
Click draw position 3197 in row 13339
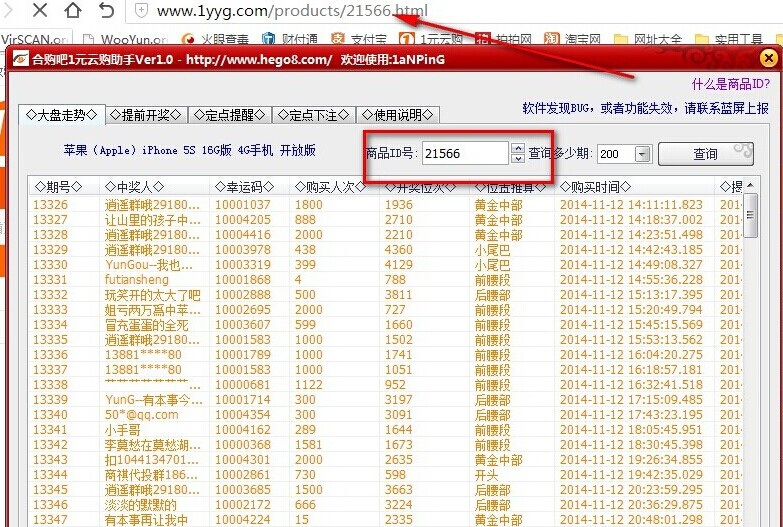point(398,400)
